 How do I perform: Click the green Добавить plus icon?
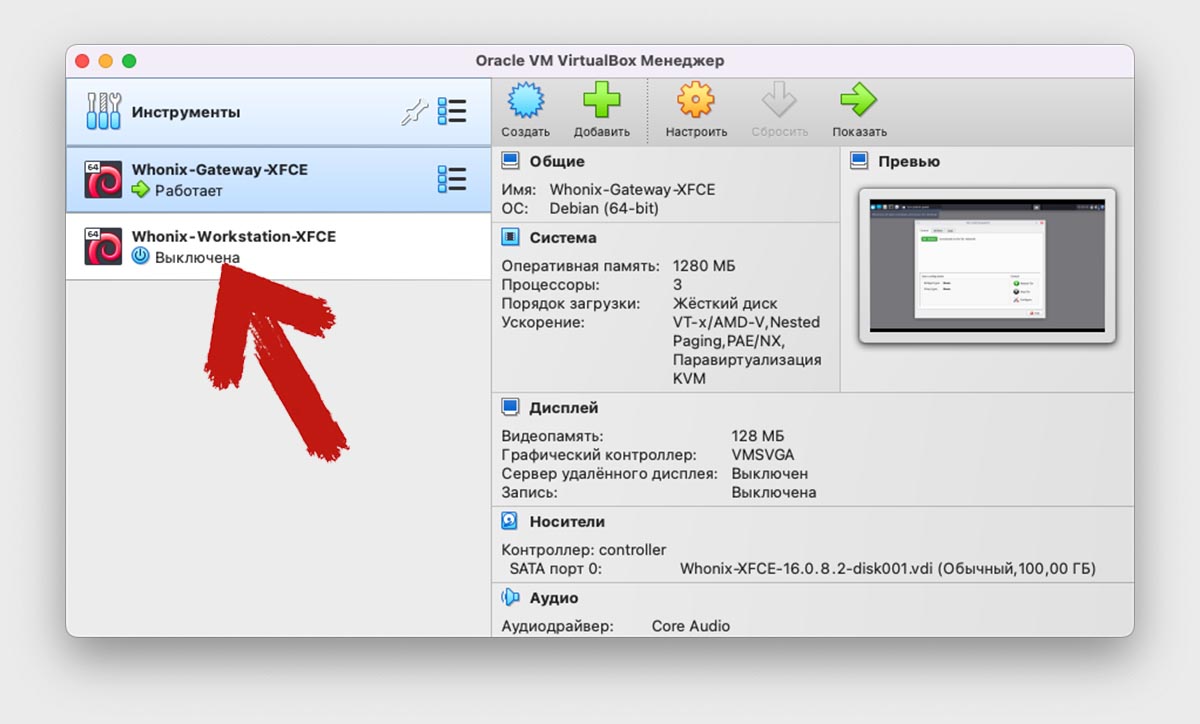pos(601,101)
